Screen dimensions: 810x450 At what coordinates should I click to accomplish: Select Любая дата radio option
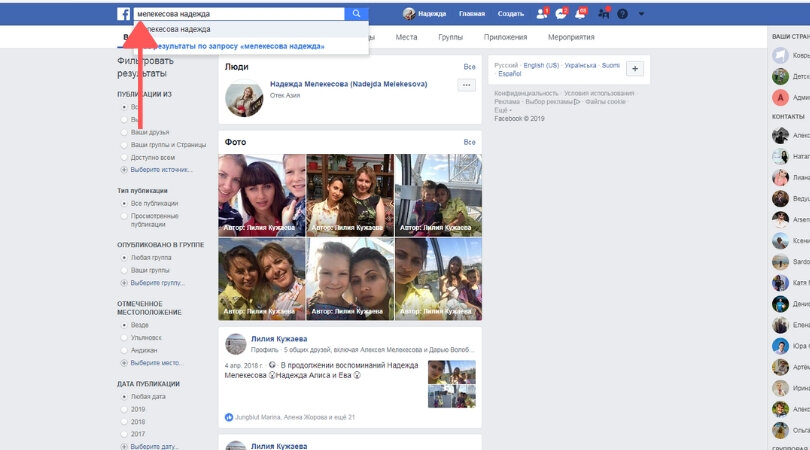(x=124, y=397)
